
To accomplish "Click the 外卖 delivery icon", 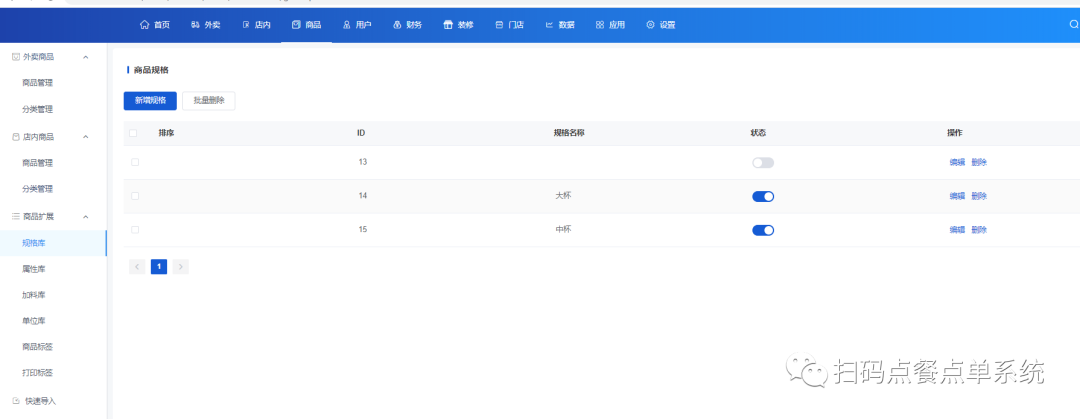I will [195, 24].
